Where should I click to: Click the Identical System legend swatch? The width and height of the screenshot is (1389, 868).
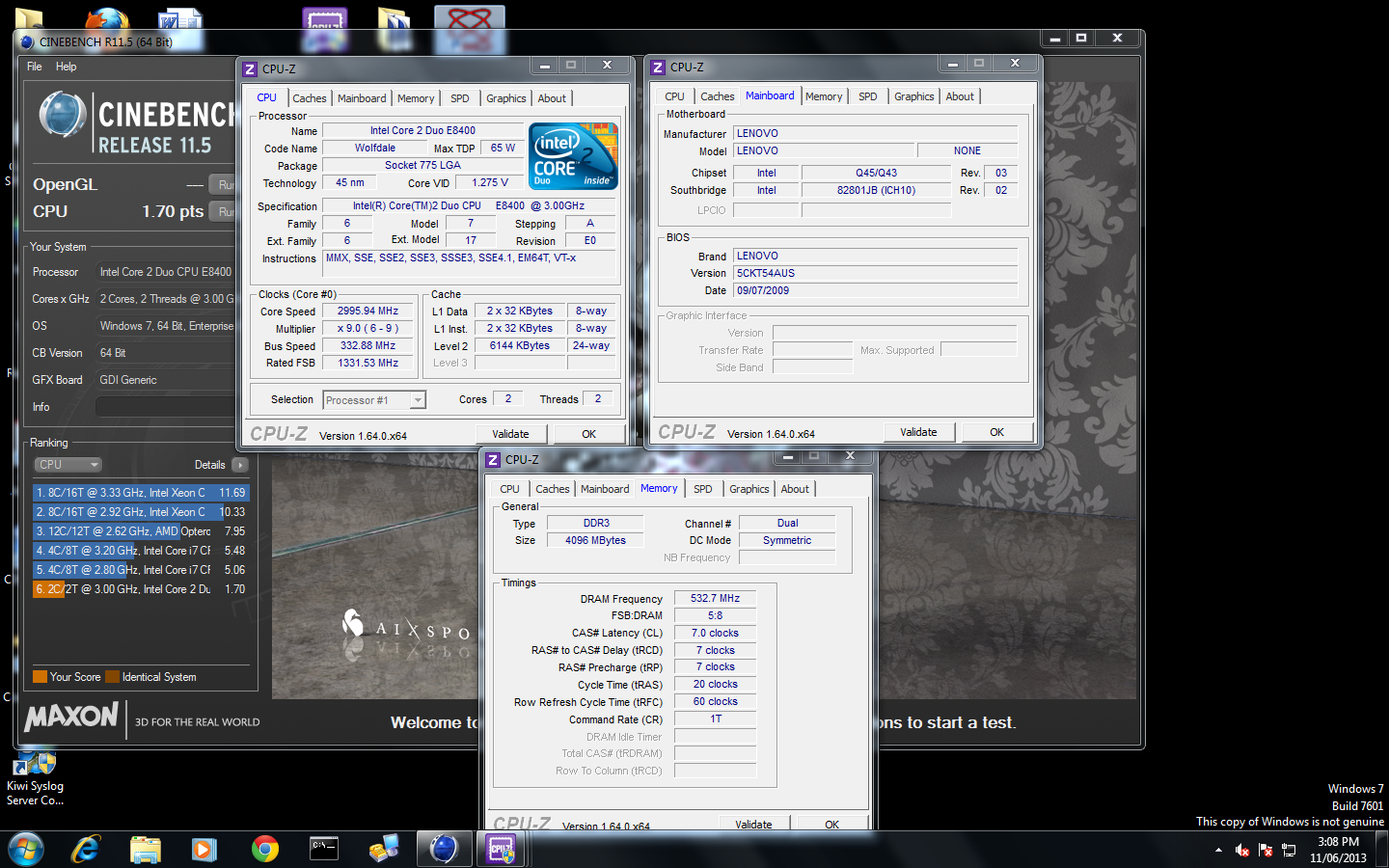click(112, 677)
